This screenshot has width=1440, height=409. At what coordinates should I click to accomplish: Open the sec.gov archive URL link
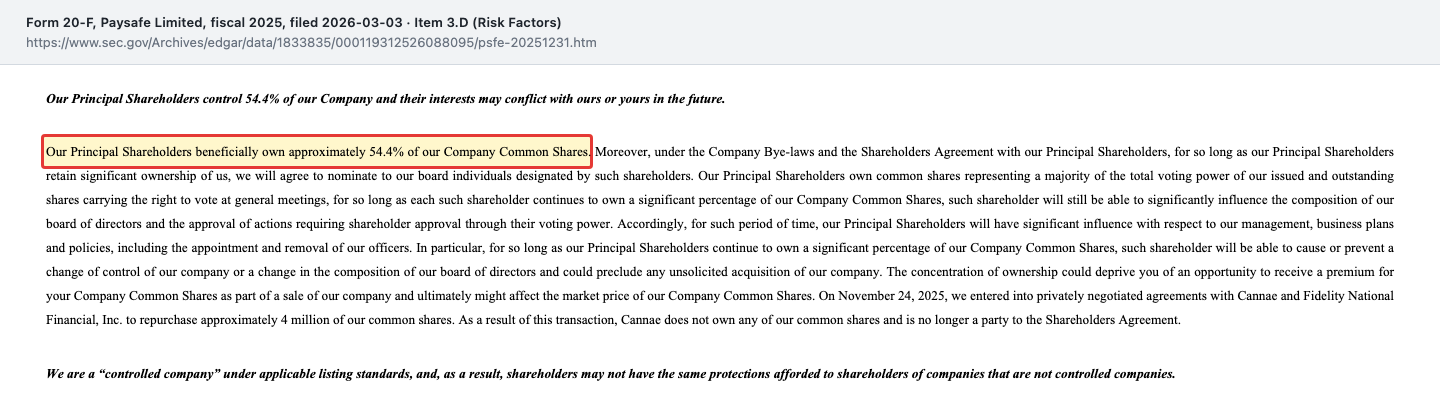point(311,43)
